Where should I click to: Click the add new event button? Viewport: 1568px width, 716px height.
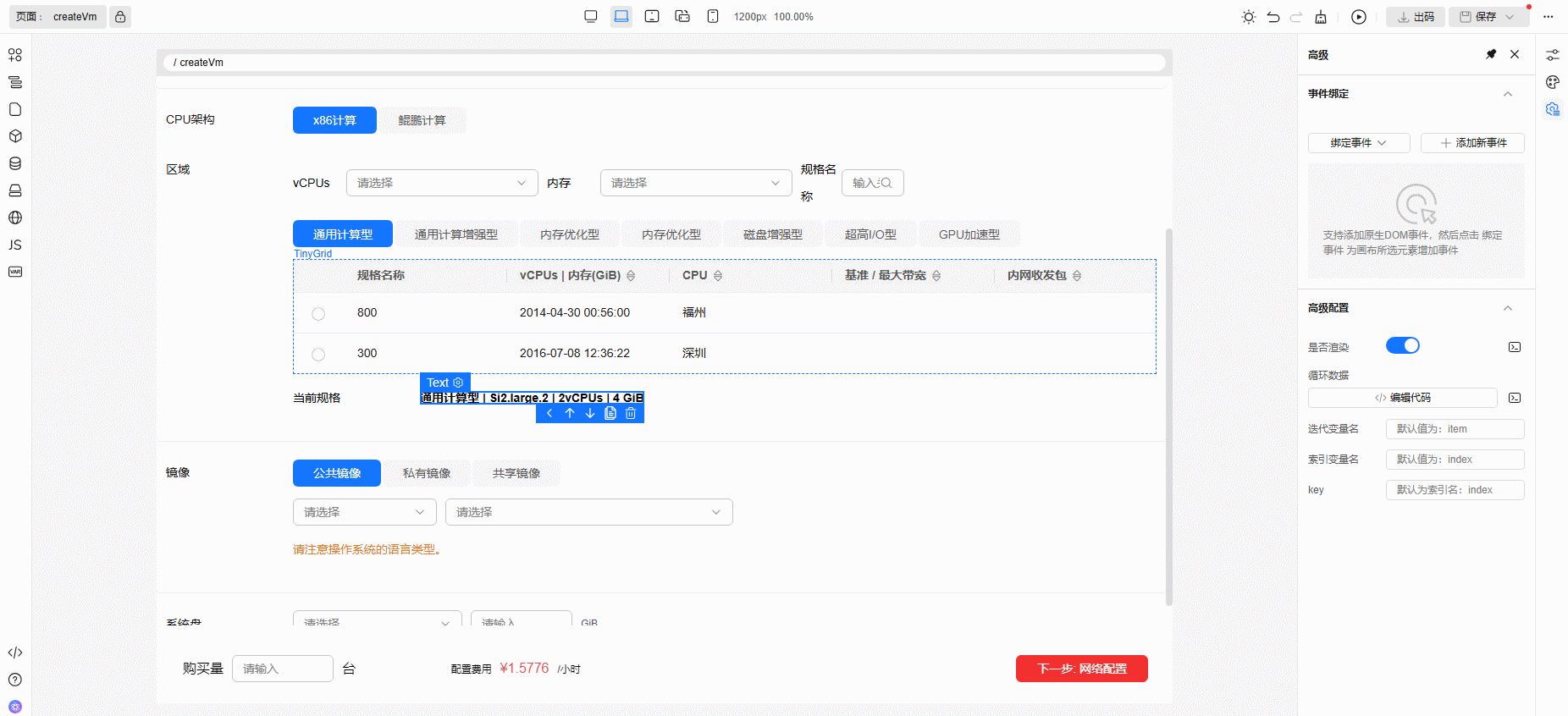point(1472,143)
